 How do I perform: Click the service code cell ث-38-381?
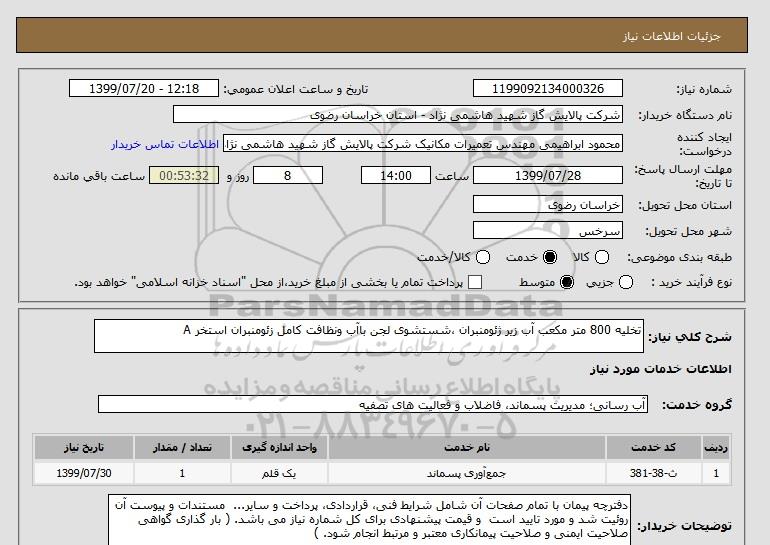click(x=653, y=473)
